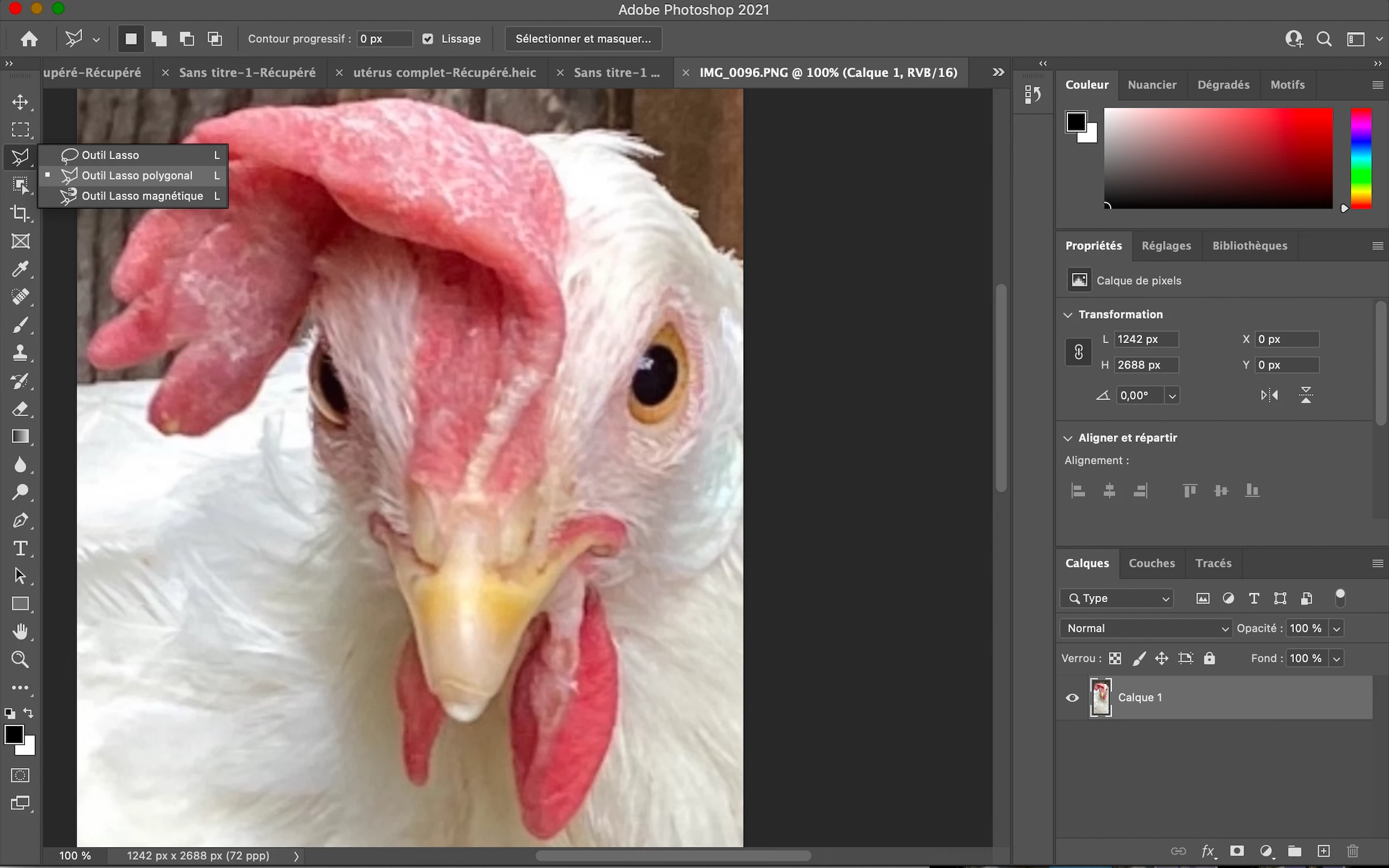Screen dimensions: 1389x868
Task: Switch to the Couches tab
Action: pyautogui.click(x=1151, y=563)
